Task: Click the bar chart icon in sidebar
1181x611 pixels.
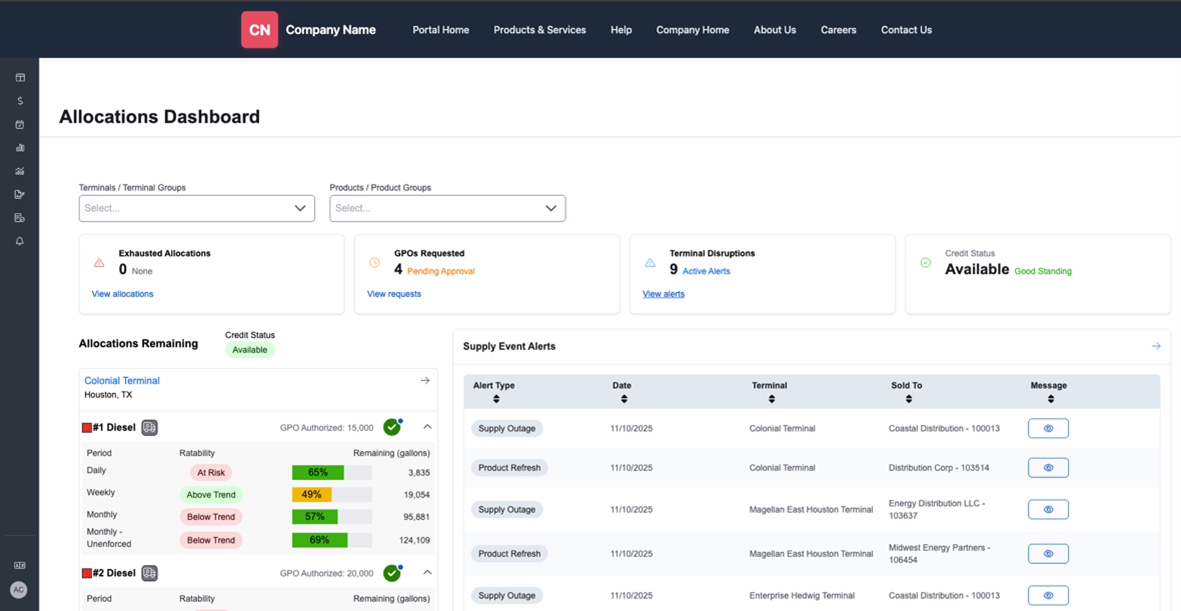Action: (20, 148)
